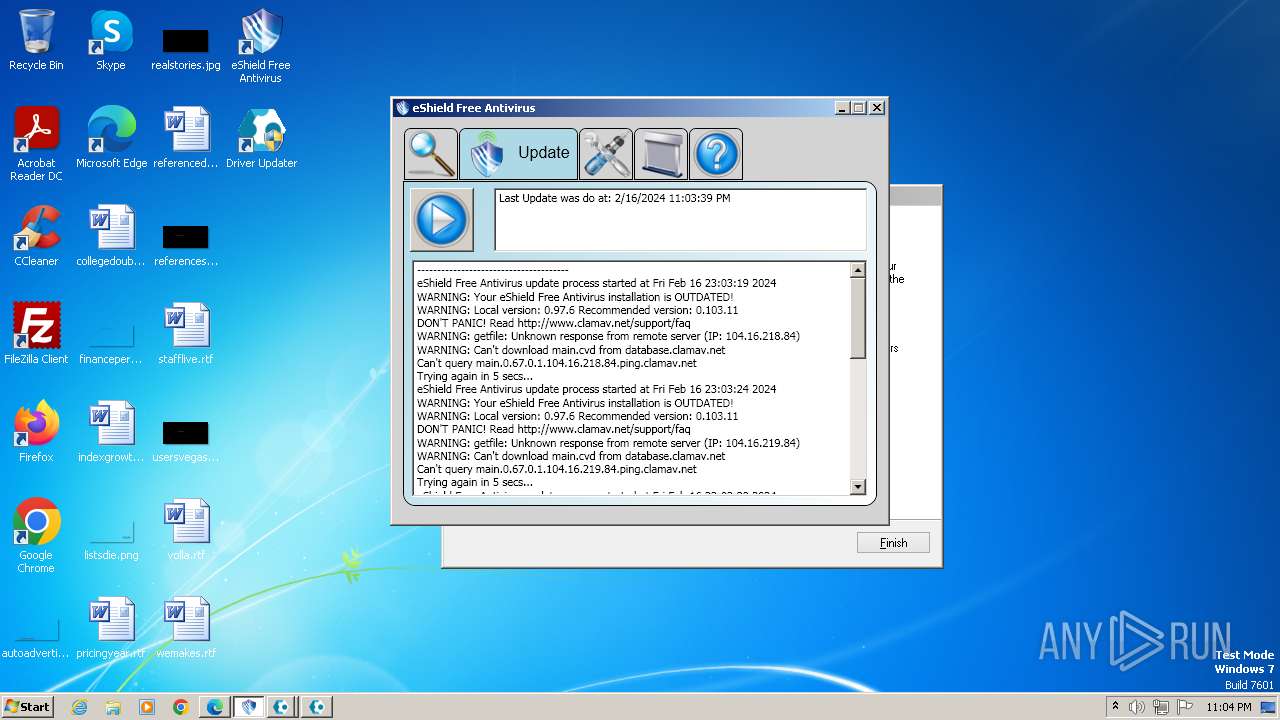Select the Google Chrome desktop shortcut
Viewport: 1280px width, 720px height.
36,536
